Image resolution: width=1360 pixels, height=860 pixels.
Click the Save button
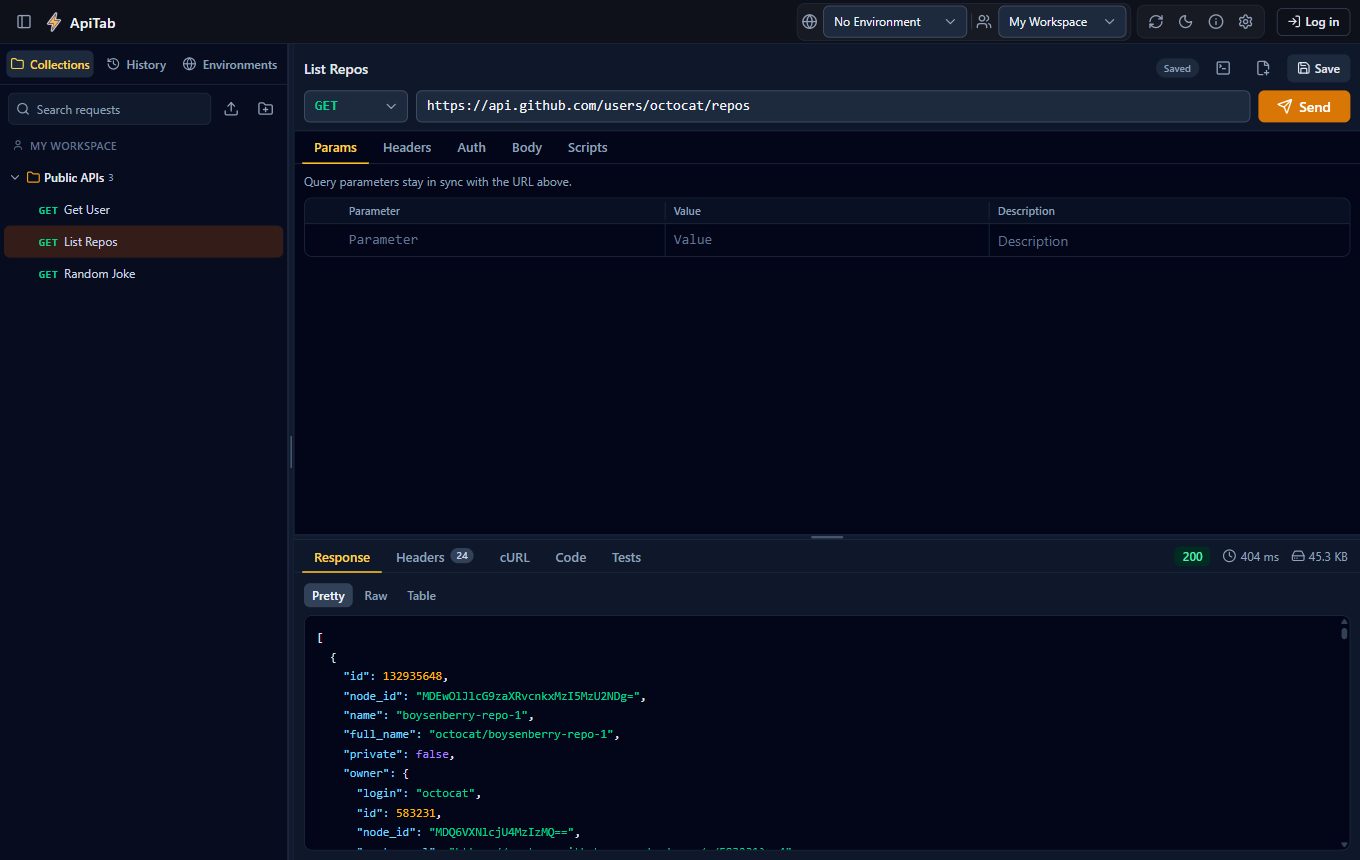(1318, 68)
